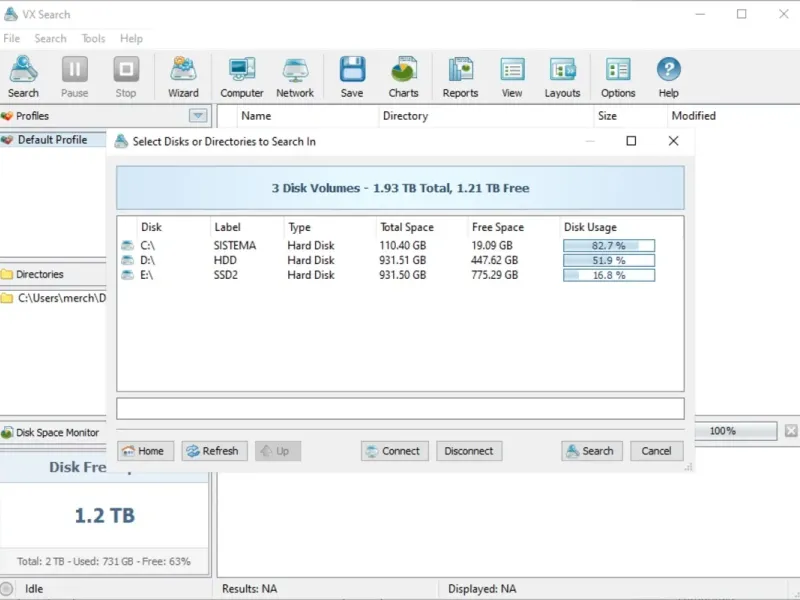Image resolution: width=800 pixels, height=600 pixels.
Task: Click the Up button
Action: pyautogui.click(x=278, y=451)
